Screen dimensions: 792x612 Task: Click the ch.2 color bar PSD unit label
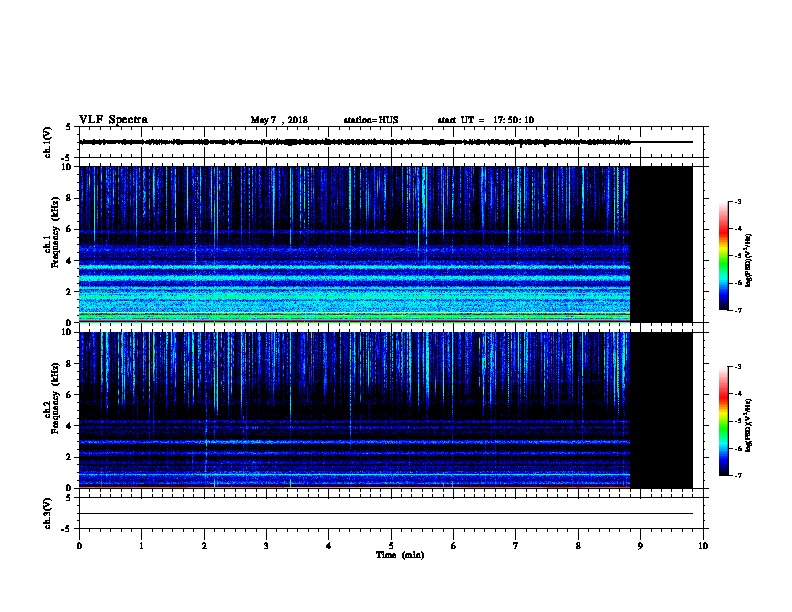coord(749,426)
